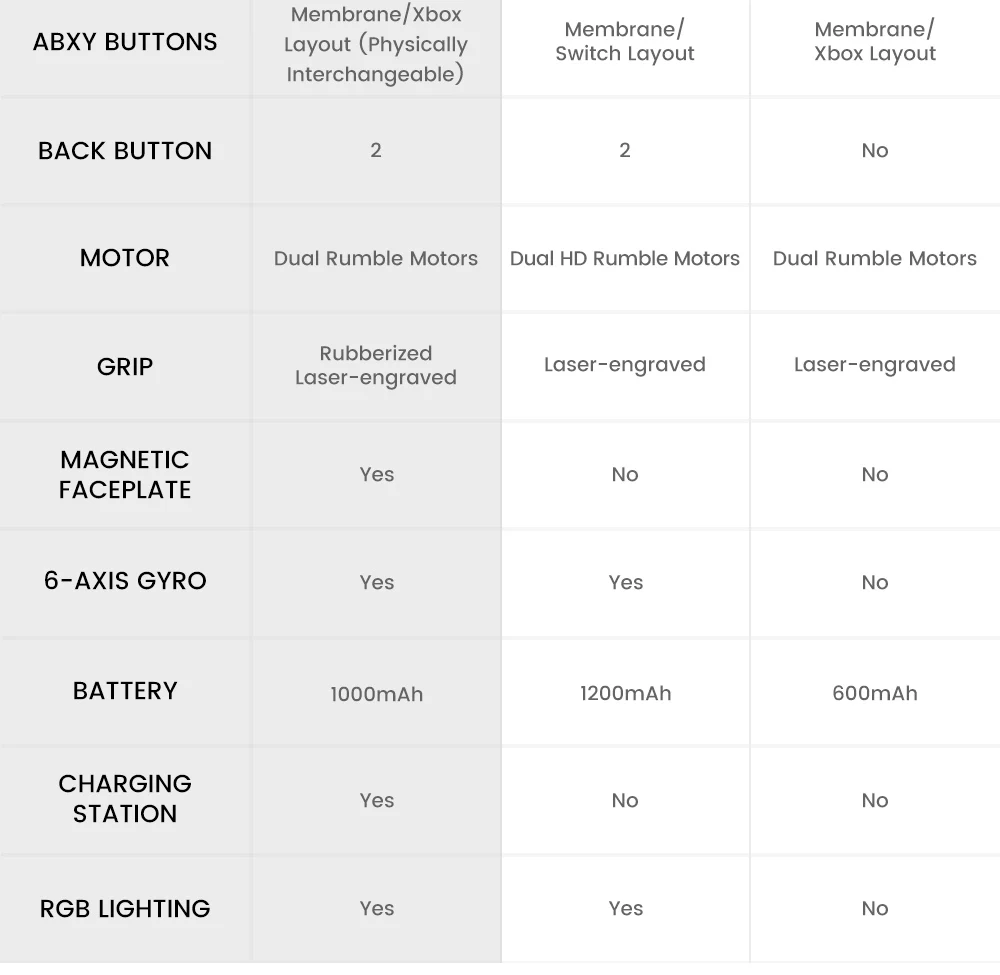Click the Dual HD Rumble Motors cell

tap(625, 258)
